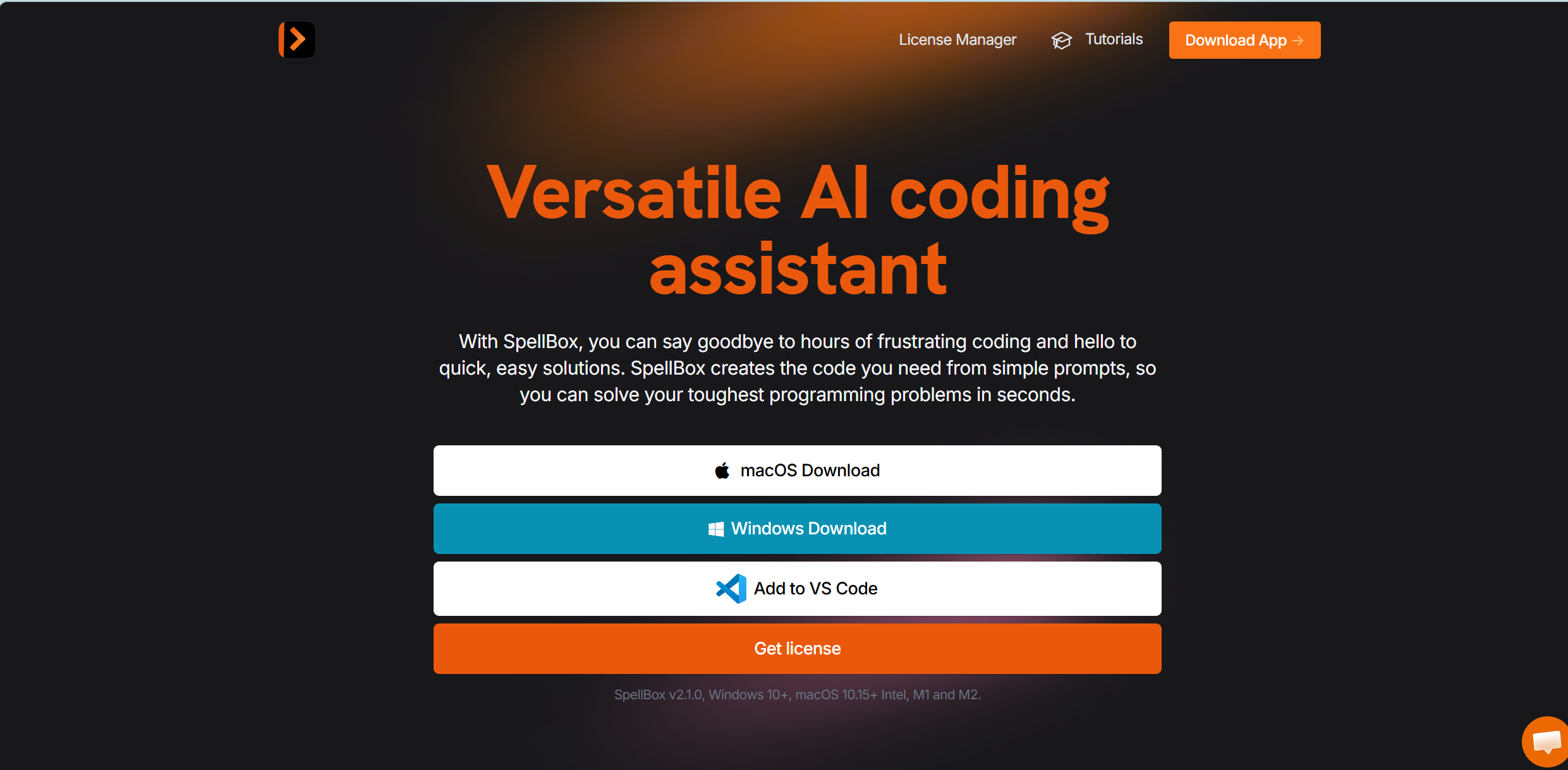Image resolution: width=1568 pixels, height=770 pixels.
Task: Start the Windows Download
Action: coord(797,529)
